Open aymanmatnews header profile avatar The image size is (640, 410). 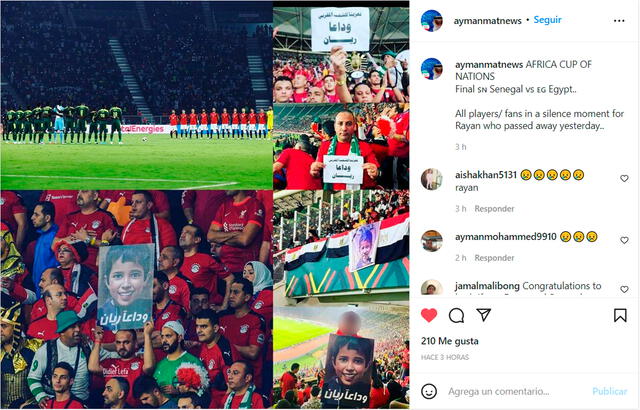coord(431,20)
